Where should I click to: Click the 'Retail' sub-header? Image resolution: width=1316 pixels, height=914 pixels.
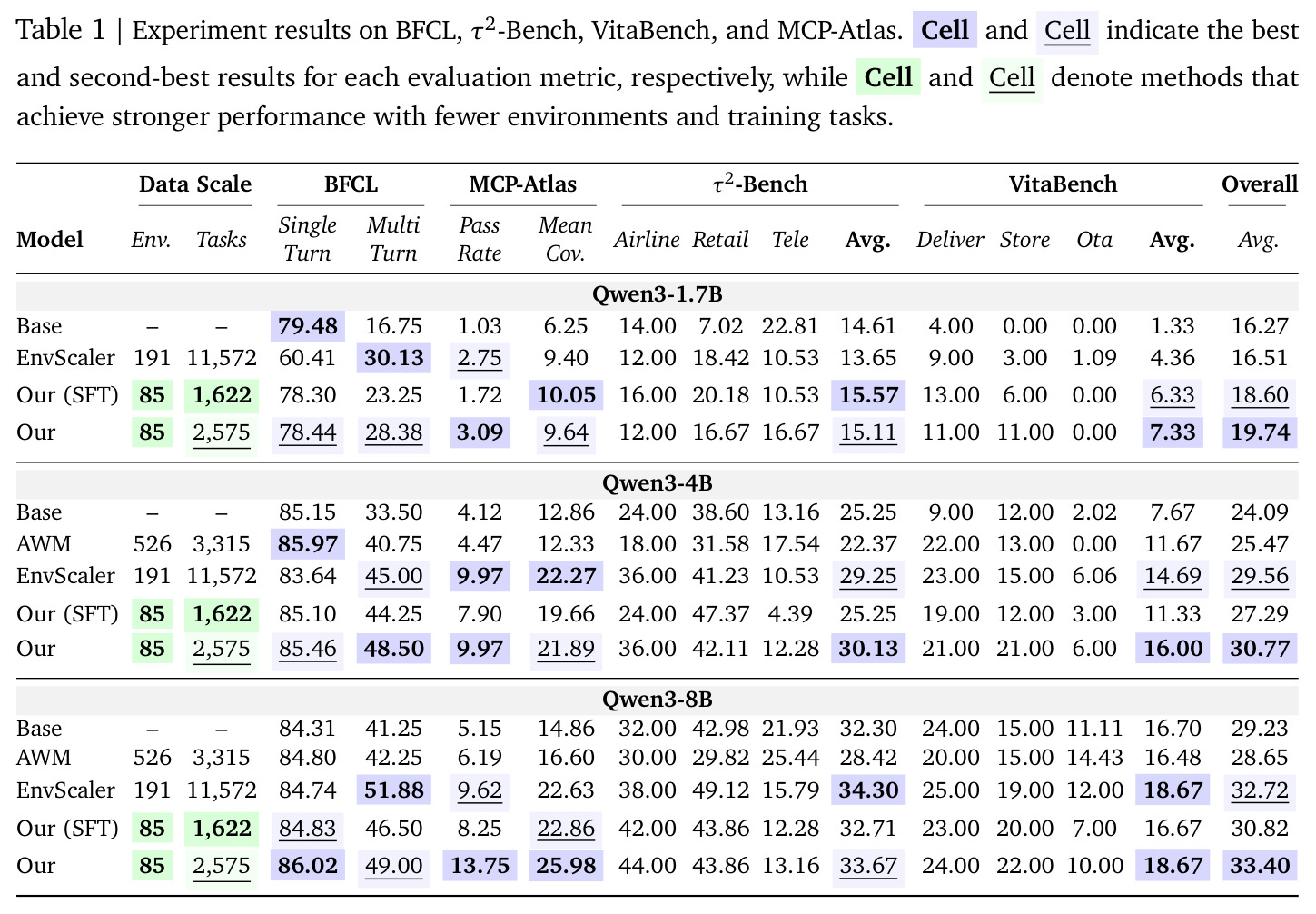tap(720, 240)
